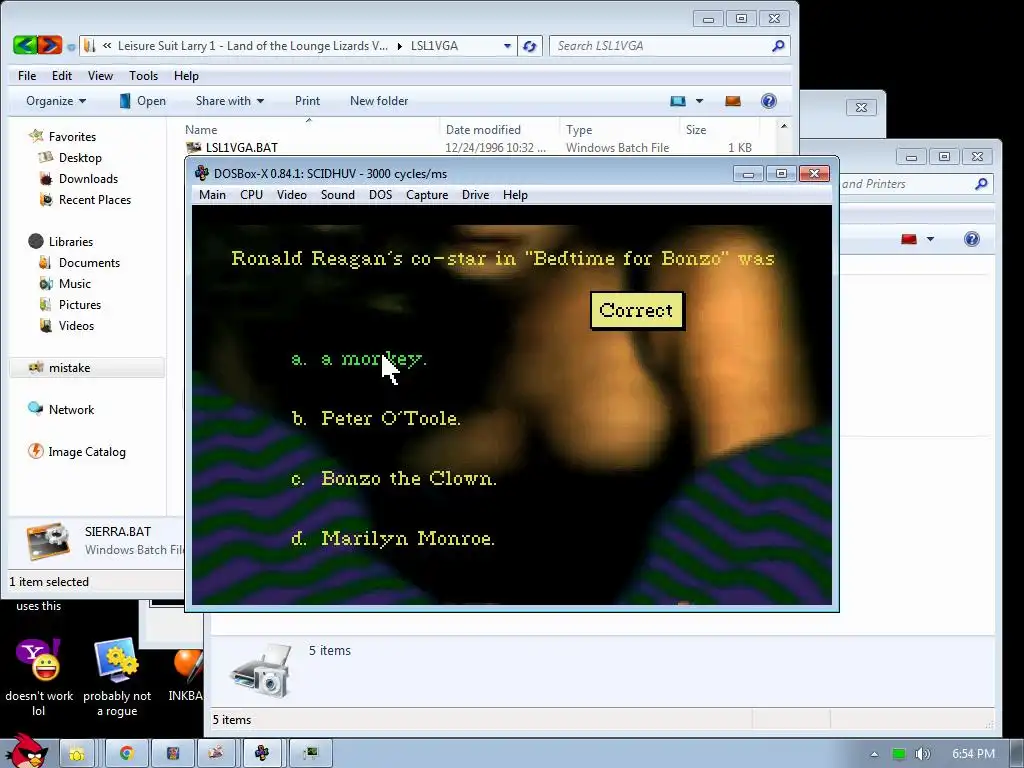The width and height of the screenshot is (1024, 768).
Task: Expand the address bar history dropdown arrow
Action: pyautogui.click(x=507, y=46)
